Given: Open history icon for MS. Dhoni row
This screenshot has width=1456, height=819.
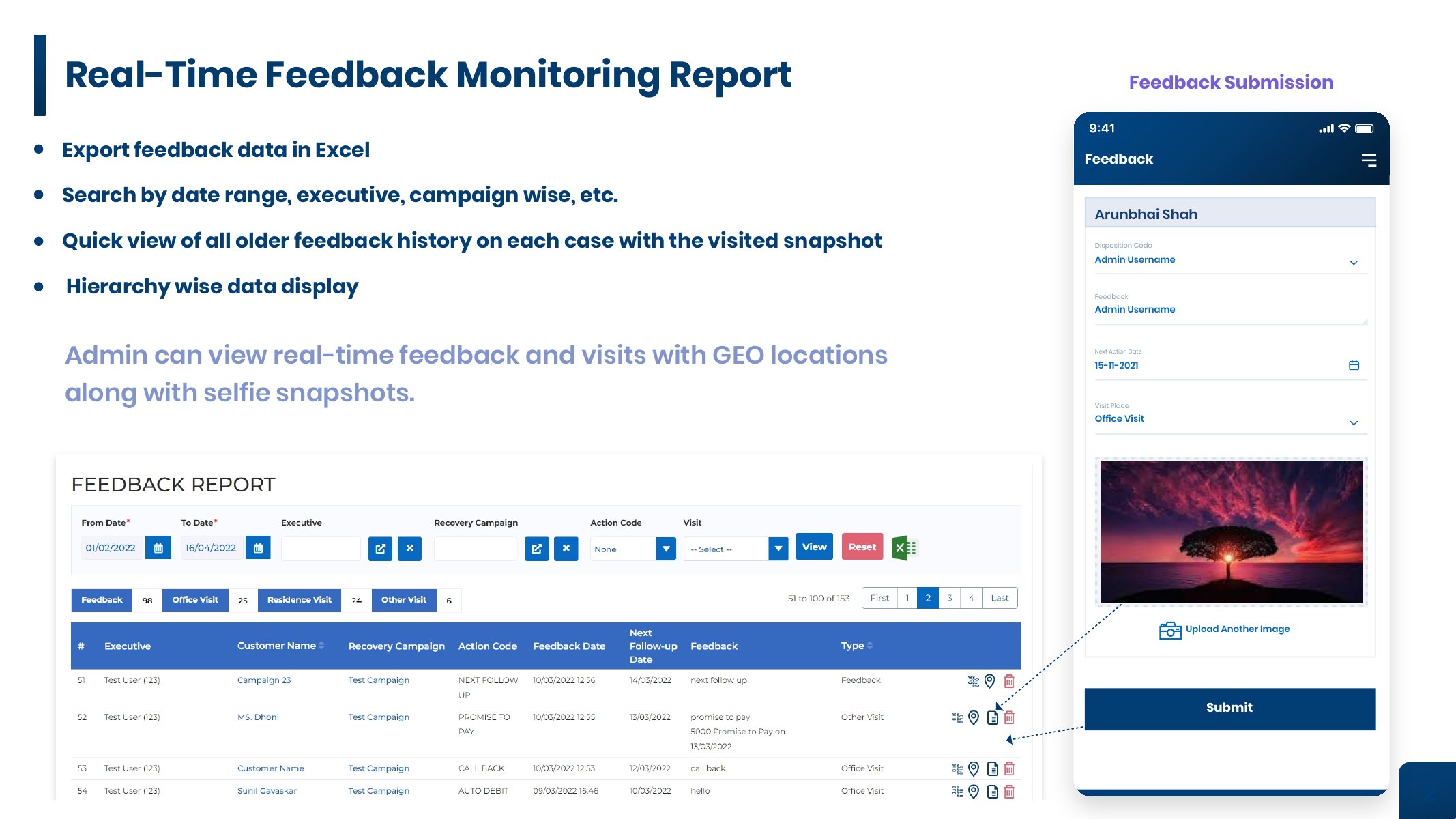Looking at the screenshot, I should click(x=958, y=717).
